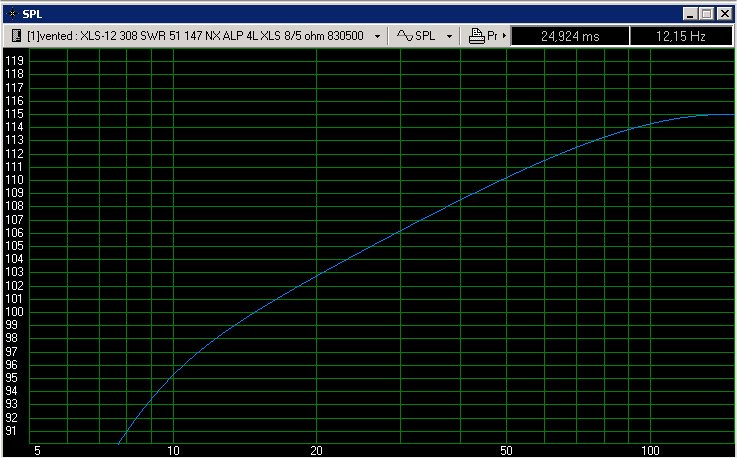The height and width of the screenshot is (458, 737).
Task: Open the [1]vented design selector dropdown arrow
Action: (377, 36)
